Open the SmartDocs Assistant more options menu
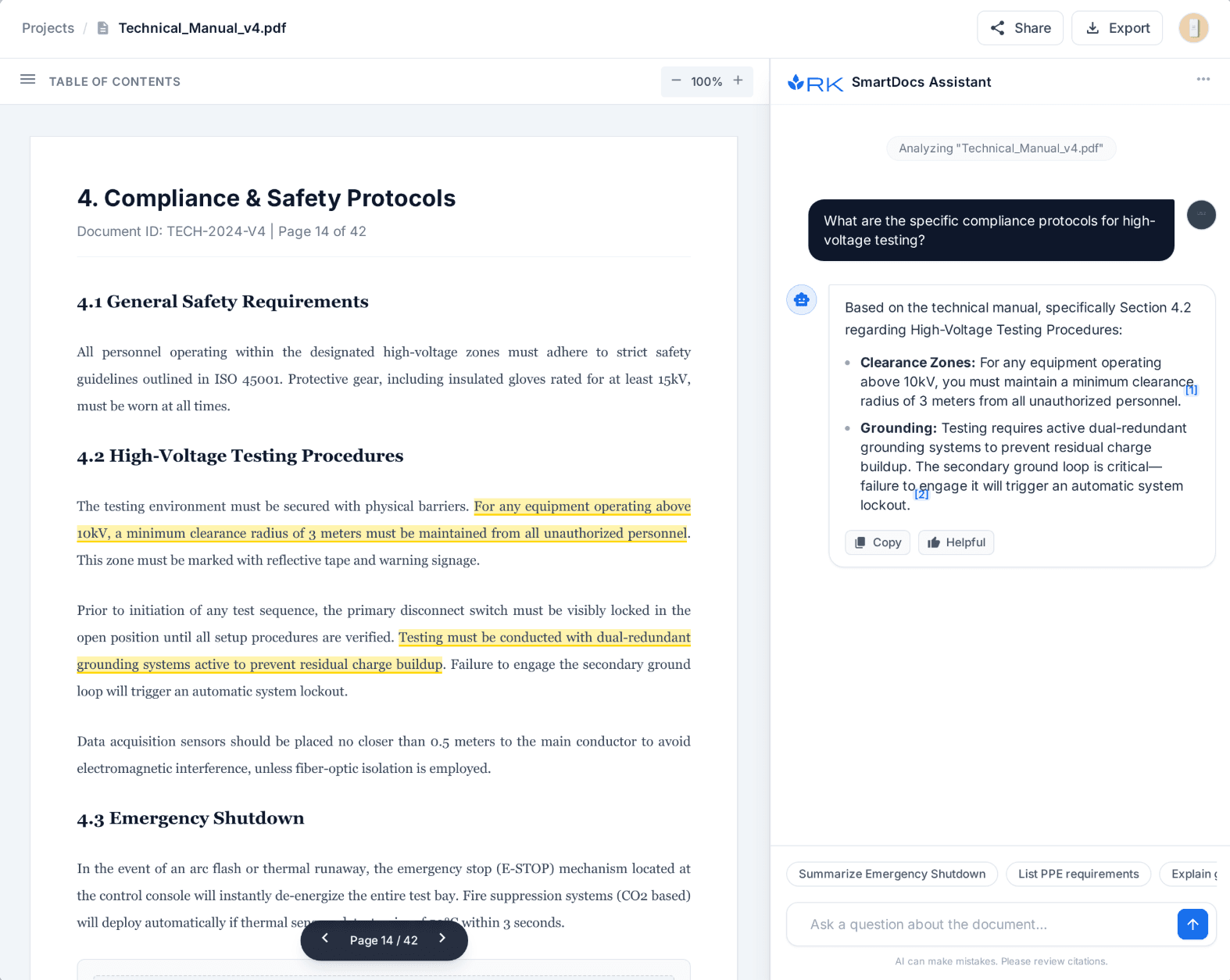 coord(1203,79)
